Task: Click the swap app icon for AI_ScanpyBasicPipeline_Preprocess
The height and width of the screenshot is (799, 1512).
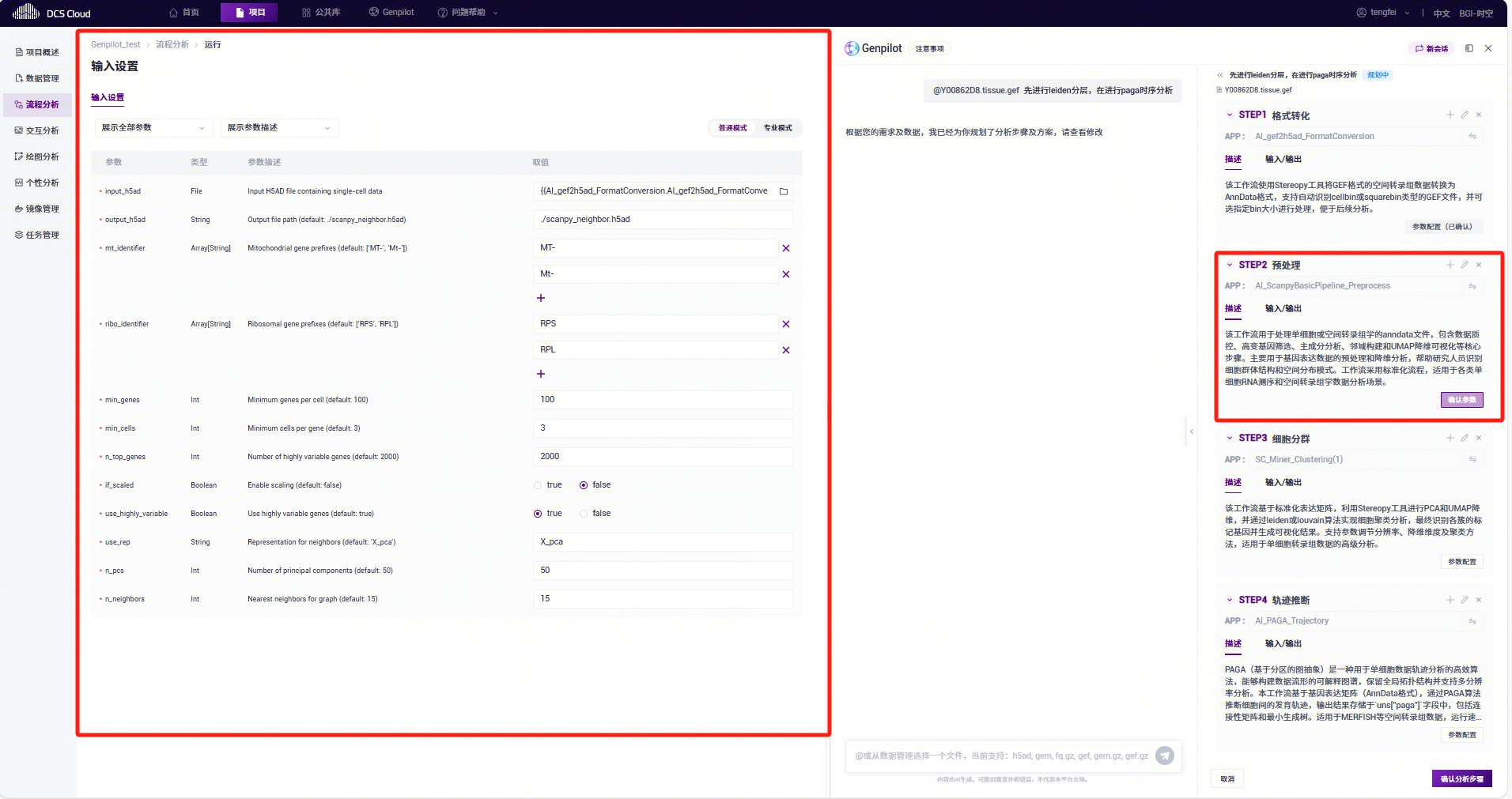Action: pyautogui.click(x=1472, y=286)
